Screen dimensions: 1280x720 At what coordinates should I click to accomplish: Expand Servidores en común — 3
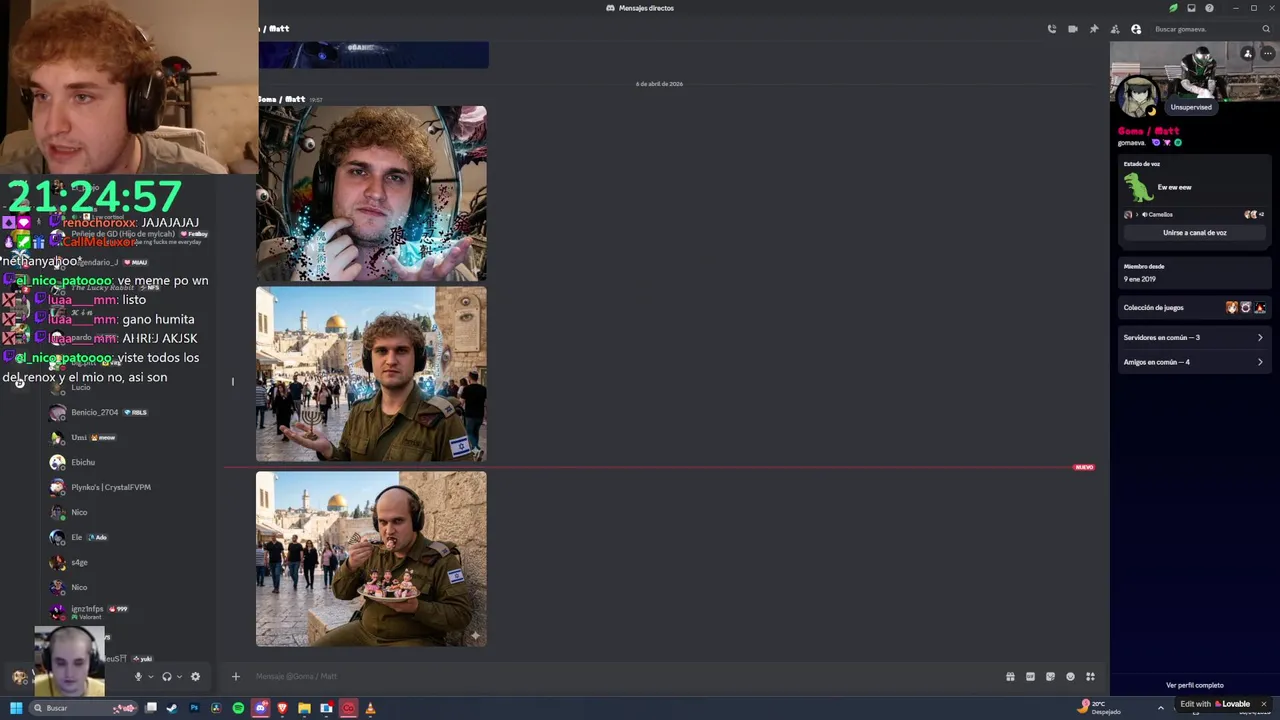1194,337
